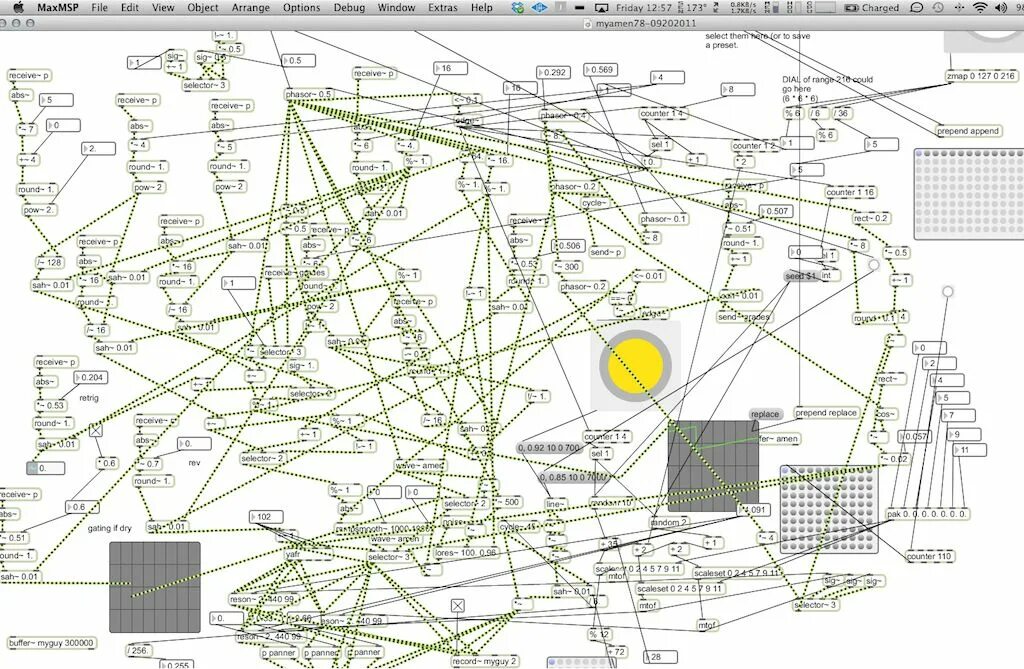
Task: Click the 0, 0.92 10 0 700 message
Action: [x=549, y=448]
